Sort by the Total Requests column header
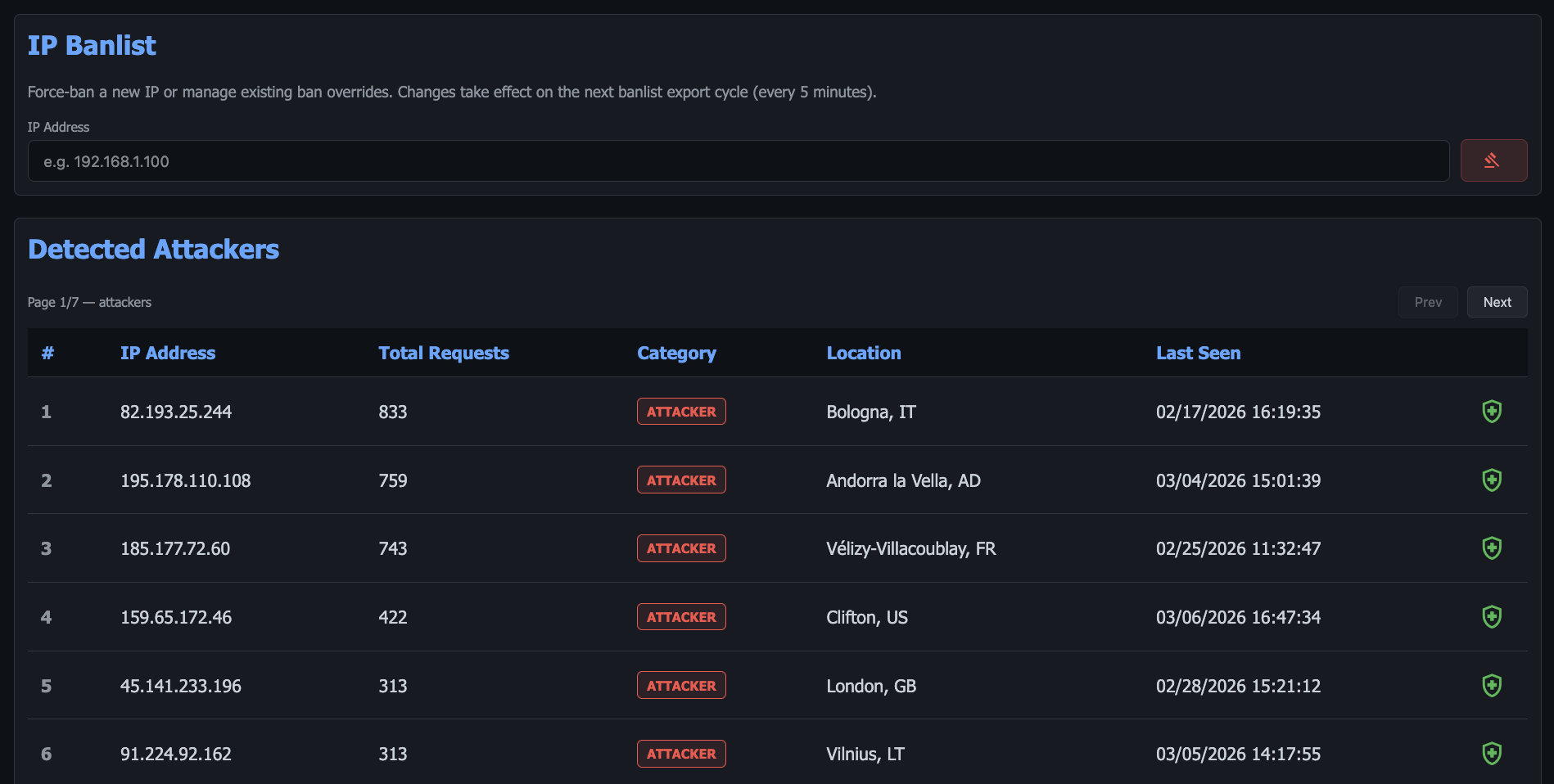 pyautogui.click(x=444, y=353)
